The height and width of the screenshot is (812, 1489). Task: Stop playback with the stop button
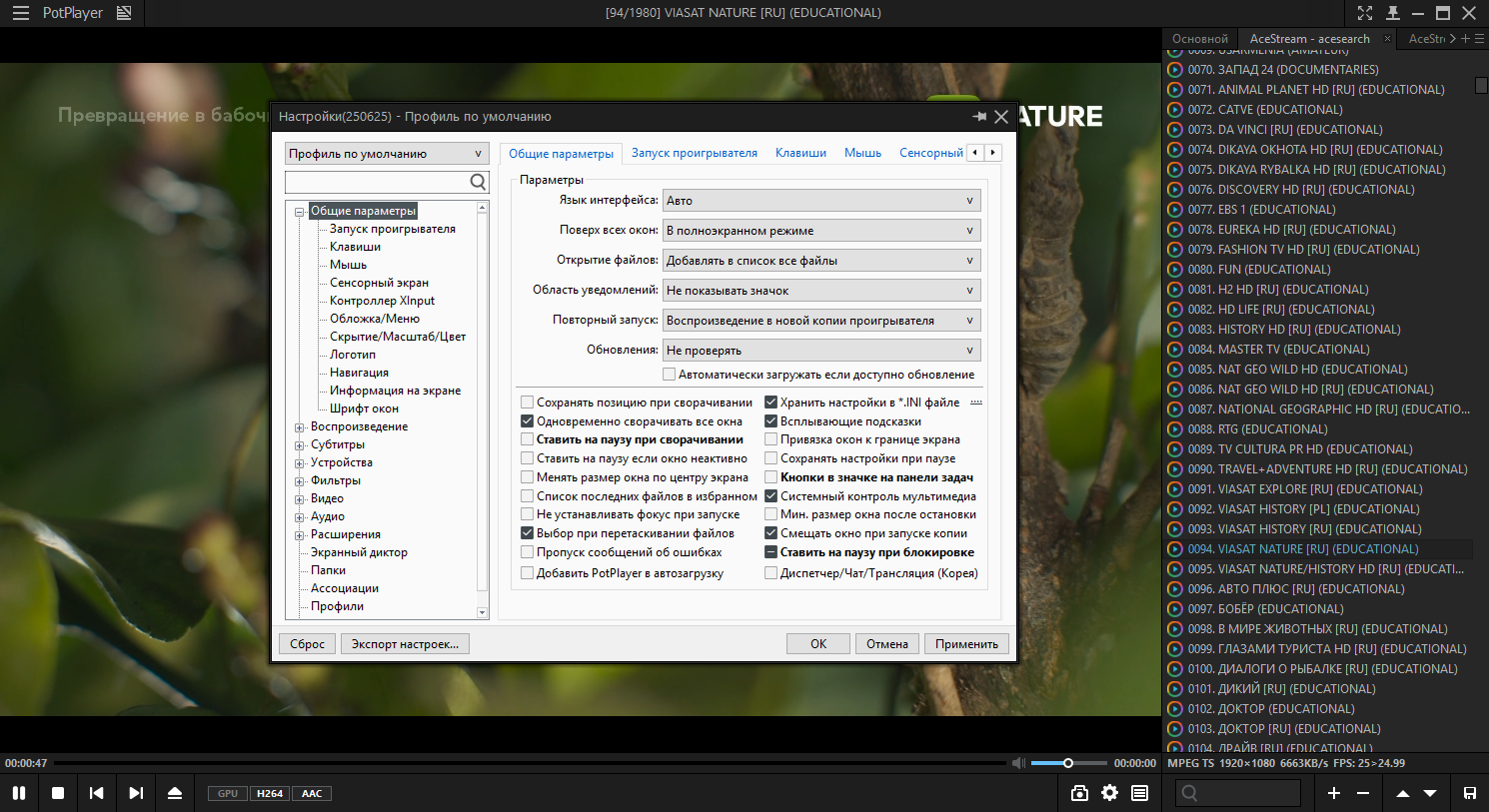click(58, 793)
